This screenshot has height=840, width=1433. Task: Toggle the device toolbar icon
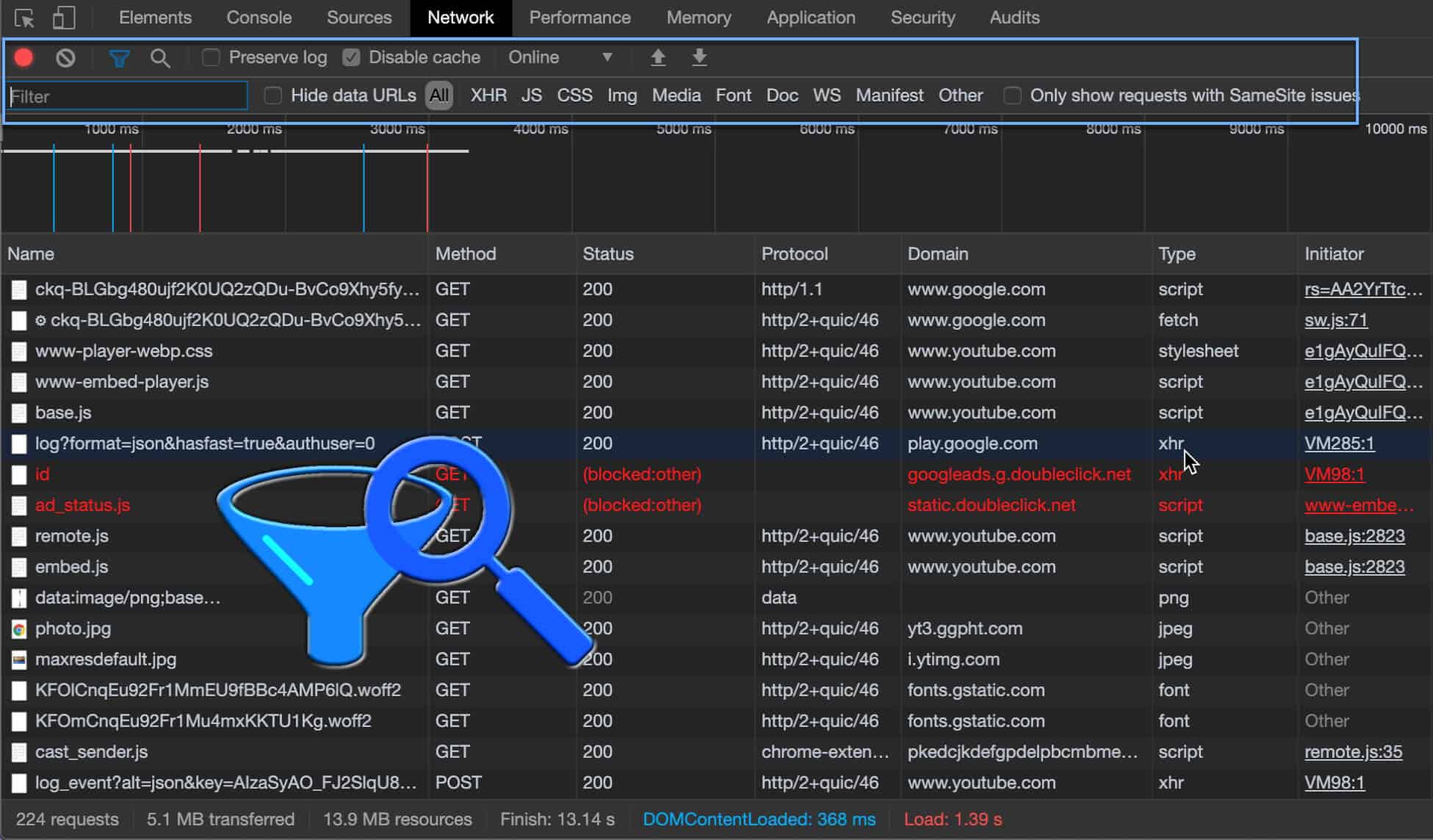click(65, 17)
